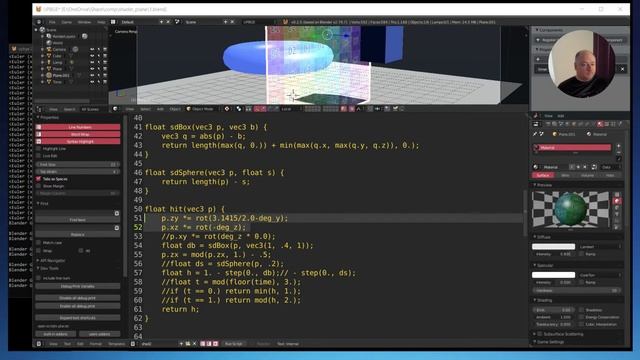This screenshot has height=360, width=640.
Task: Click Enable all debug print button
Action: pyautogui.click(x=78, y=306)
